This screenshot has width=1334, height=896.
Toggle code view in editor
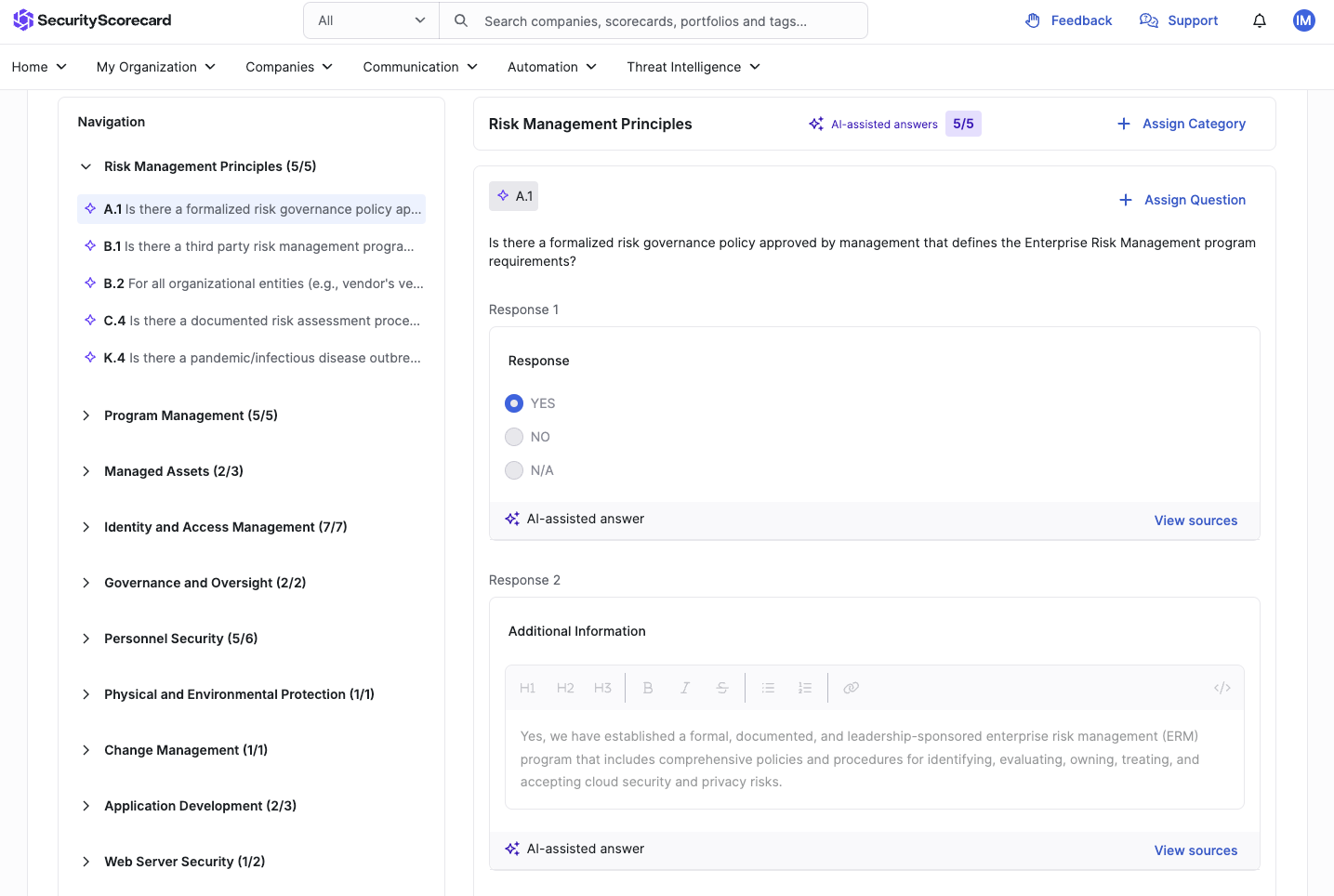[1222, 688]
